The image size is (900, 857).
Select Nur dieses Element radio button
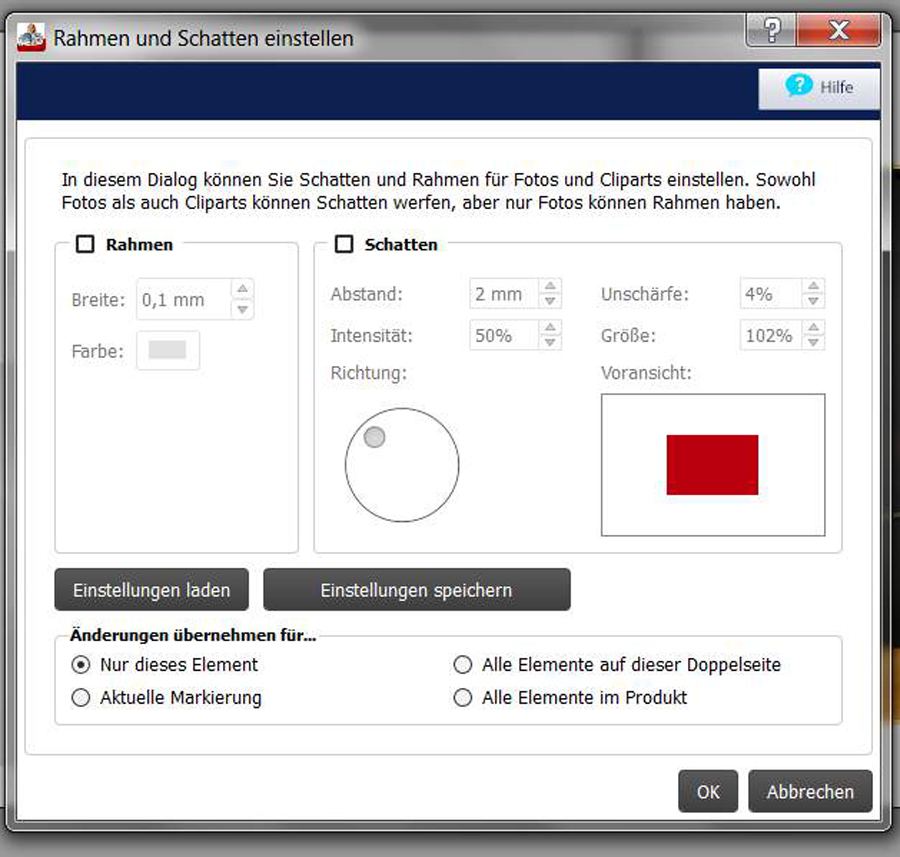coord(81,665)
